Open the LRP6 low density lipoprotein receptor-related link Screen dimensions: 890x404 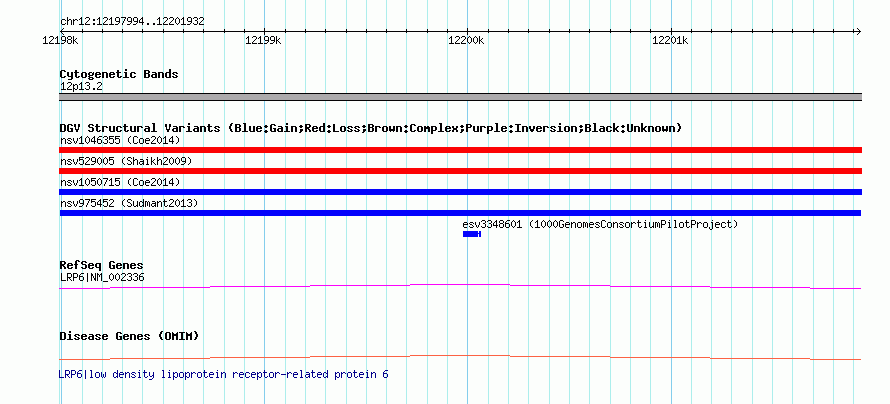coord(224,374)
